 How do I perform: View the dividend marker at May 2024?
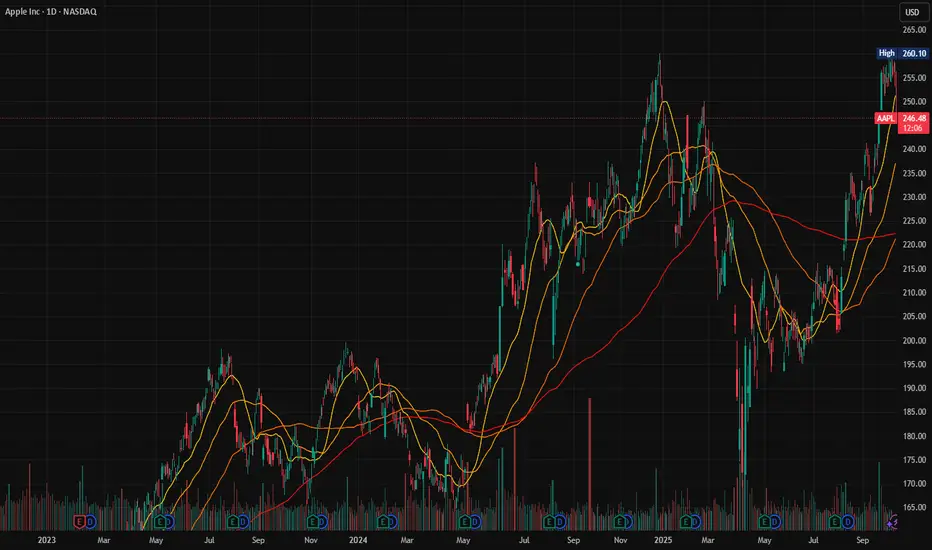coord(475,522)
